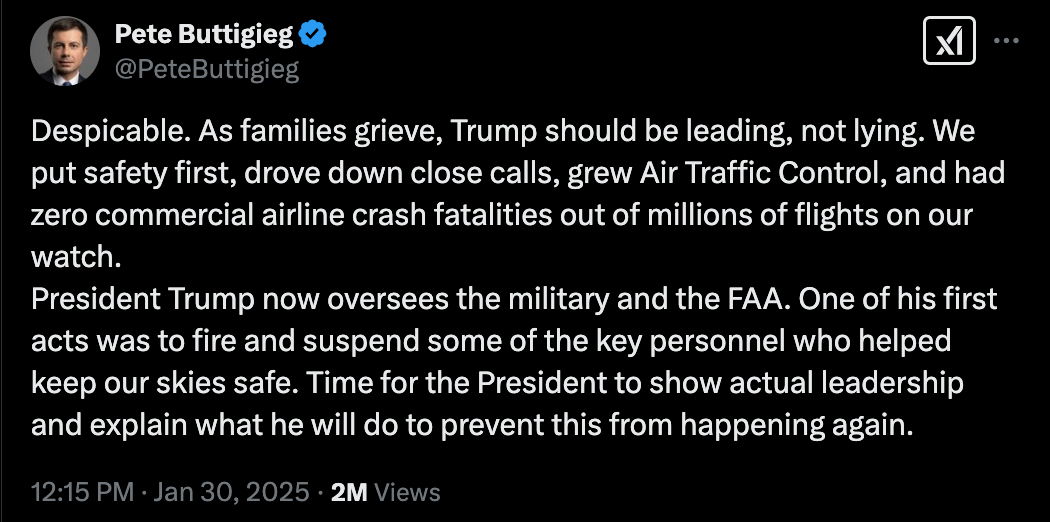Open the @PeteButtigieg handle link

click(207, 69)
